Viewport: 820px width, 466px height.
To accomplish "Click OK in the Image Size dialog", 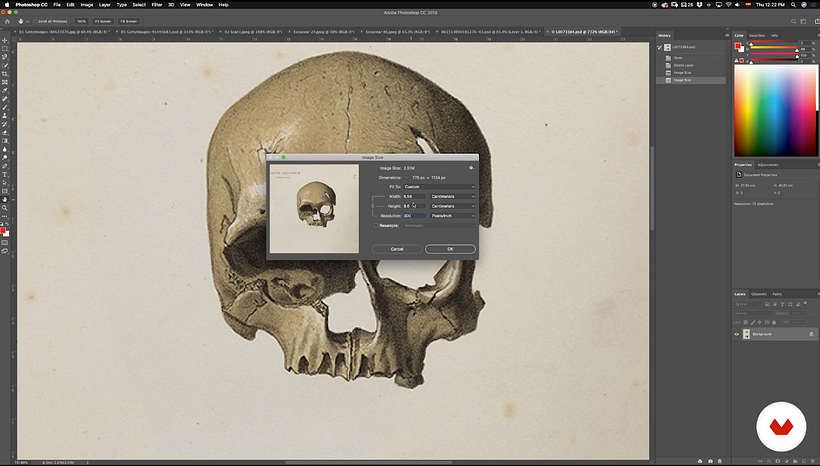I will 450,249.
